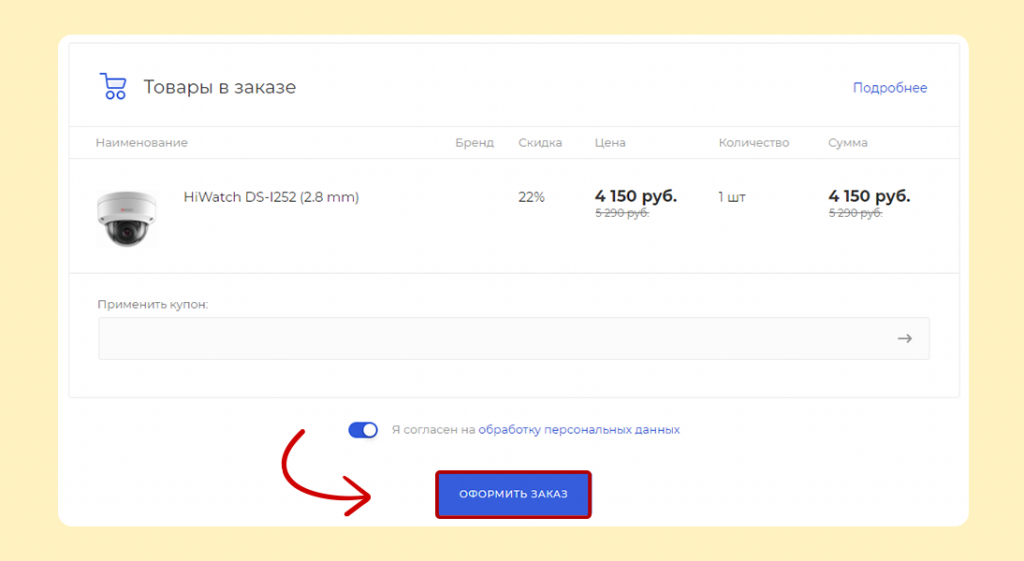Viewport: 1024px width, 561px height.
Task: Click the "Бренд" column header
Action: [474, 143]
